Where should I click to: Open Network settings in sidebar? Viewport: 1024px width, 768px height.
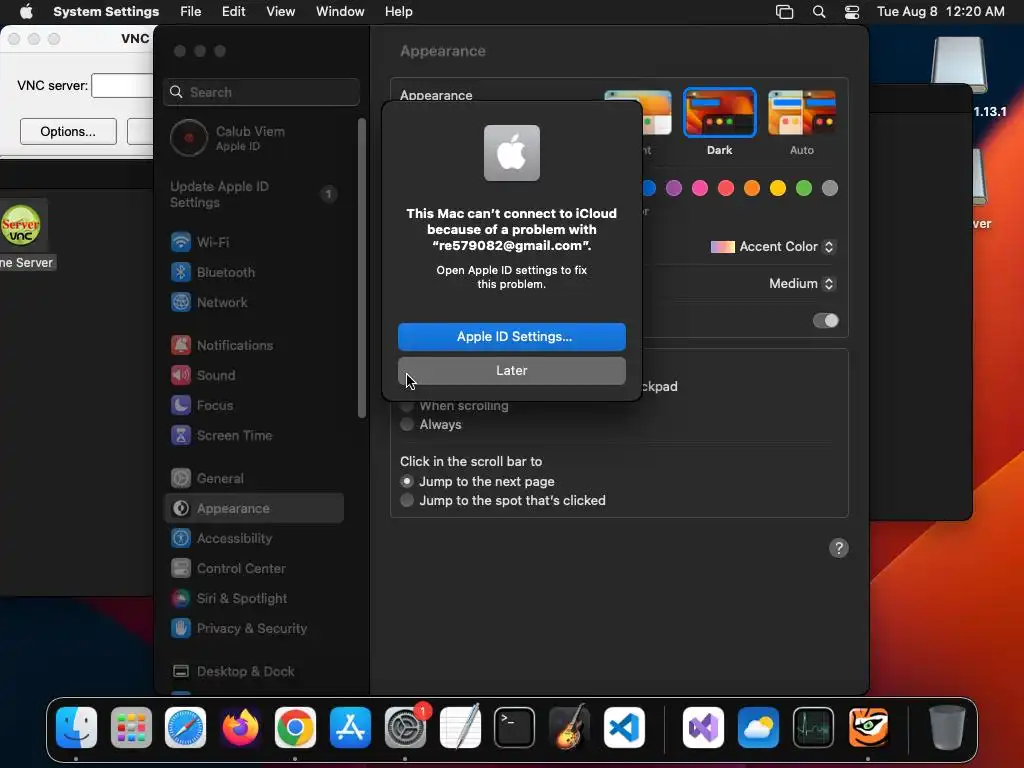tap(254, 302)
